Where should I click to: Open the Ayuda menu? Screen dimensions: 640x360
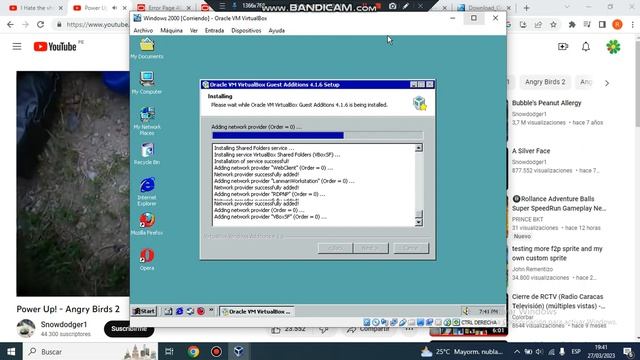tap(276, 31)
